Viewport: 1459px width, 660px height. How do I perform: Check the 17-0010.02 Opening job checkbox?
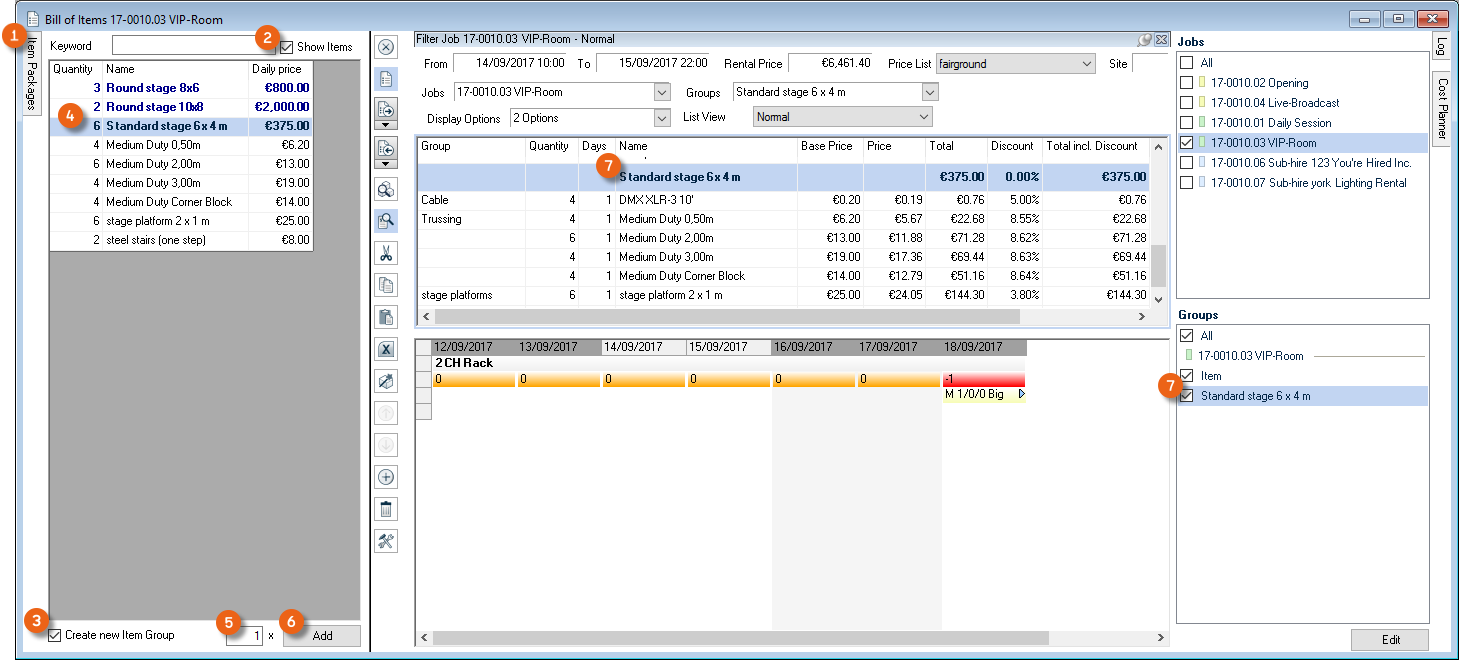pyautogui.click(x=1187, y=83)
